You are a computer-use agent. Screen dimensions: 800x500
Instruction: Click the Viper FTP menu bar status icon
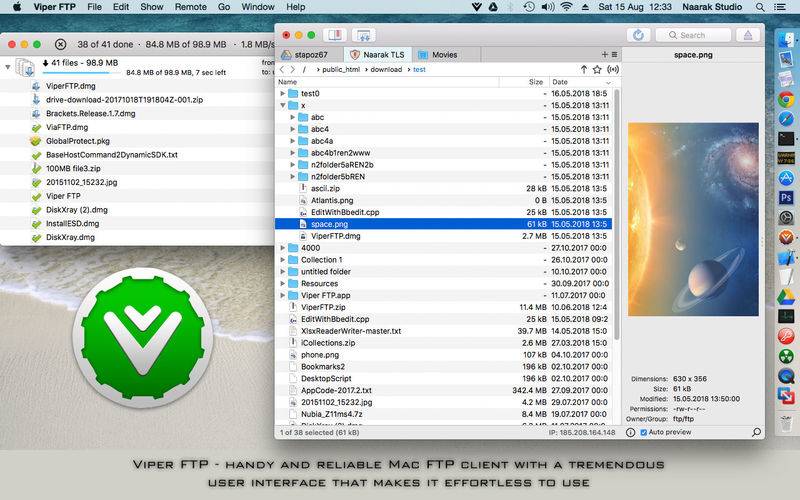[x=477, y=7]
